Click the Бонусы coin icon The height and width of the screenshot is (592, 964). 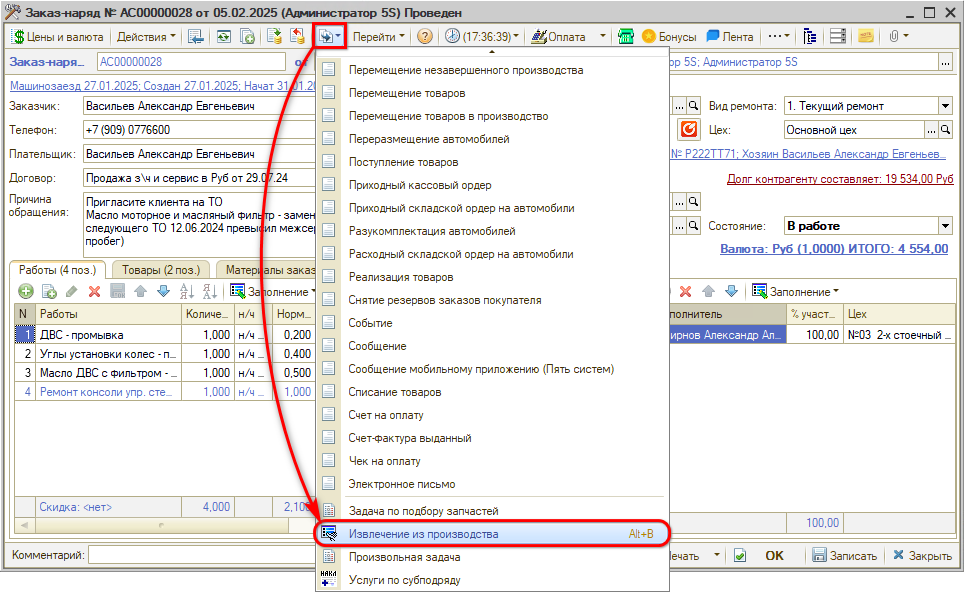tap(649, 36)
